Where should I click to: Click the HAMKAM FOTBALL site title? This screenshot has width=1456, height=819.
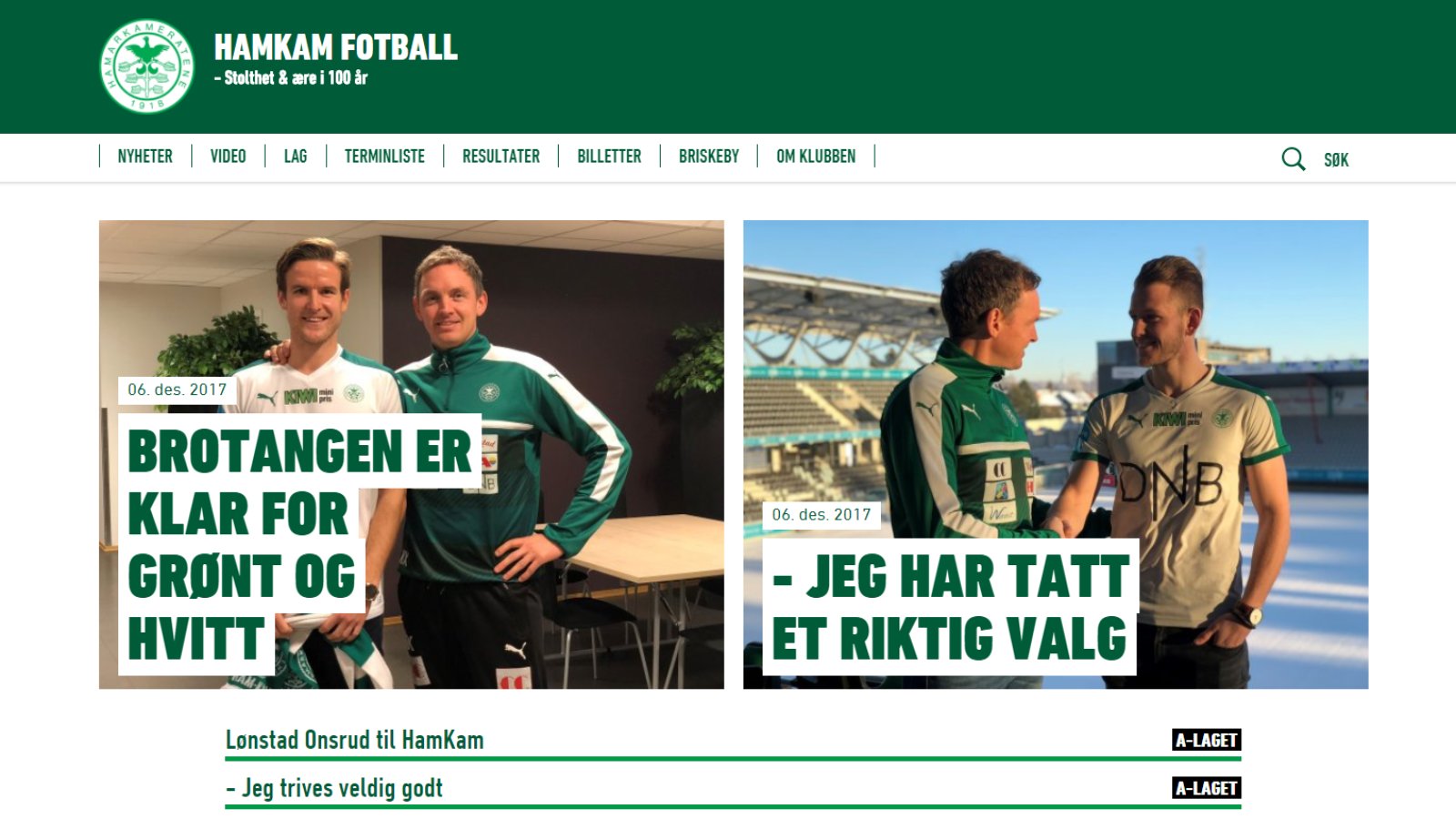(x=336, y=47)
